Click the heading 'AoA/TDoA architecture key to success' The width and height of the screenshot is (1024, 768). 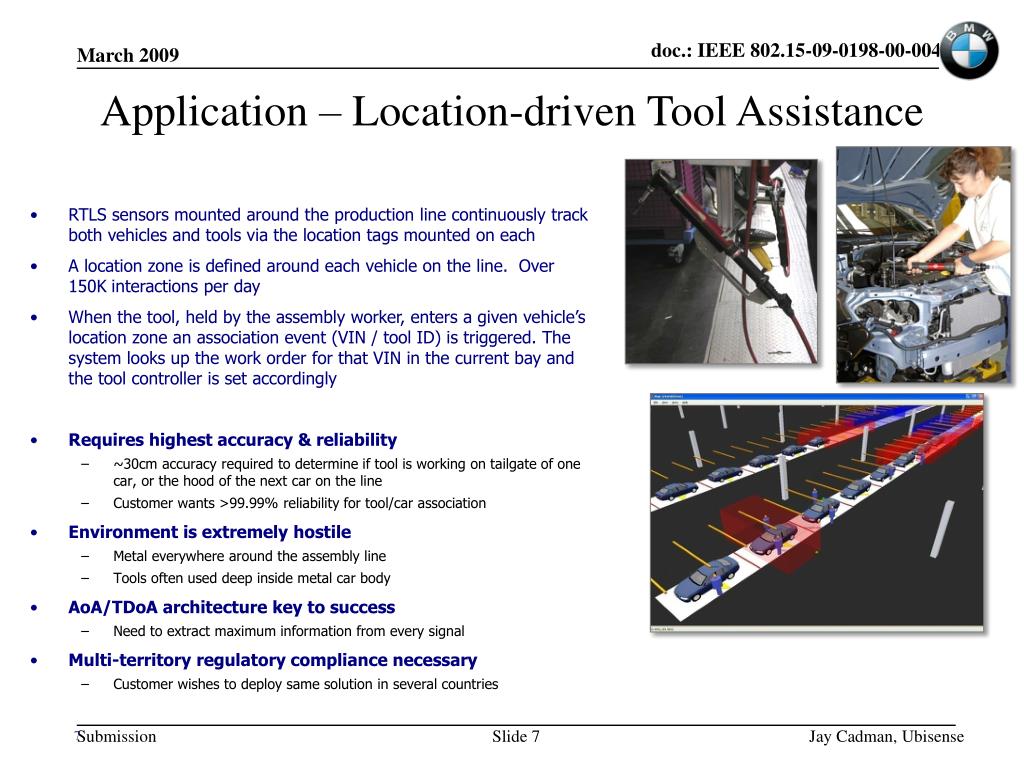click(x=231, y=607)
